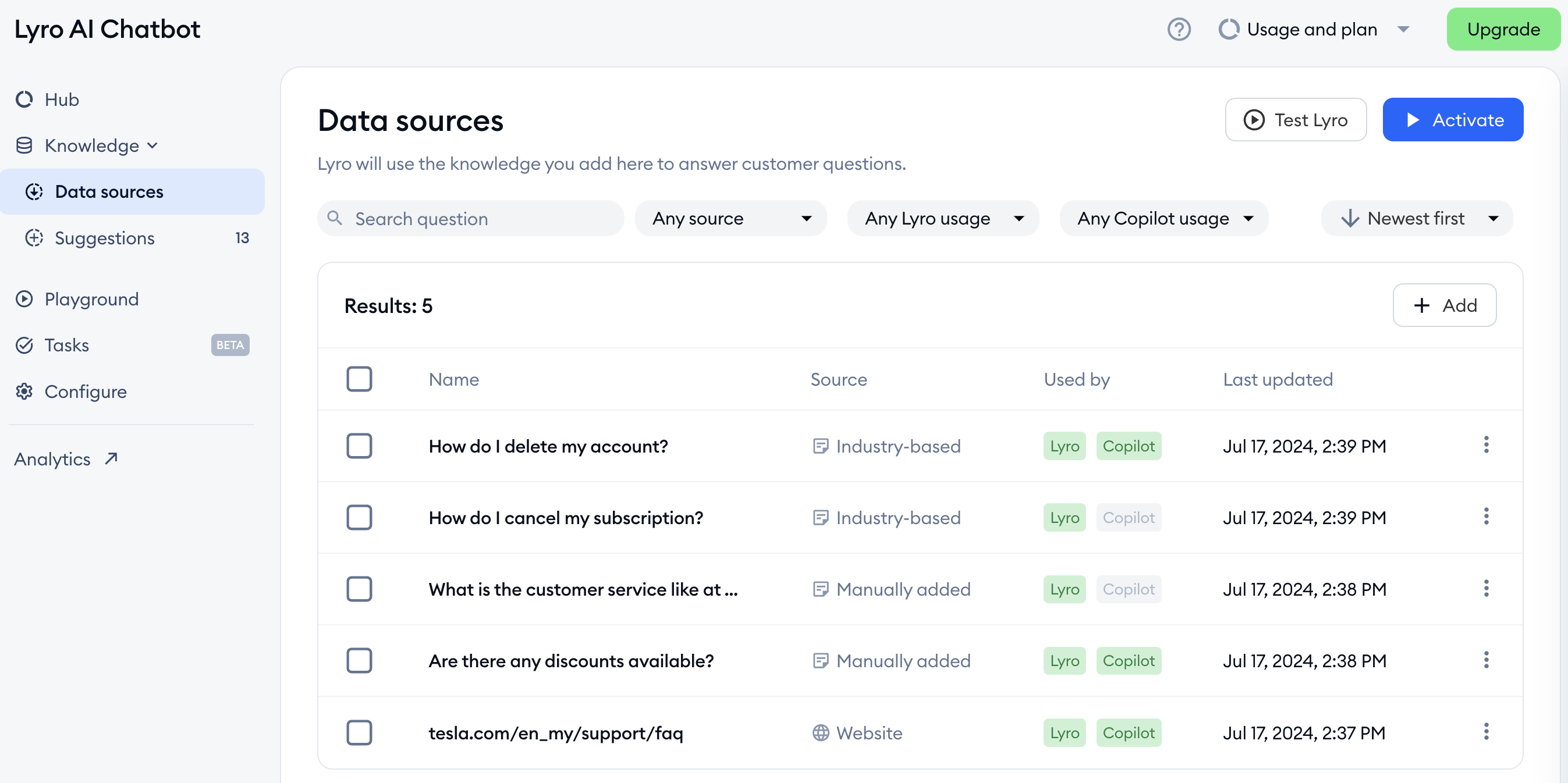Click the Tasks checkmark icon
Screen dimensions: 1568x783
24,345
